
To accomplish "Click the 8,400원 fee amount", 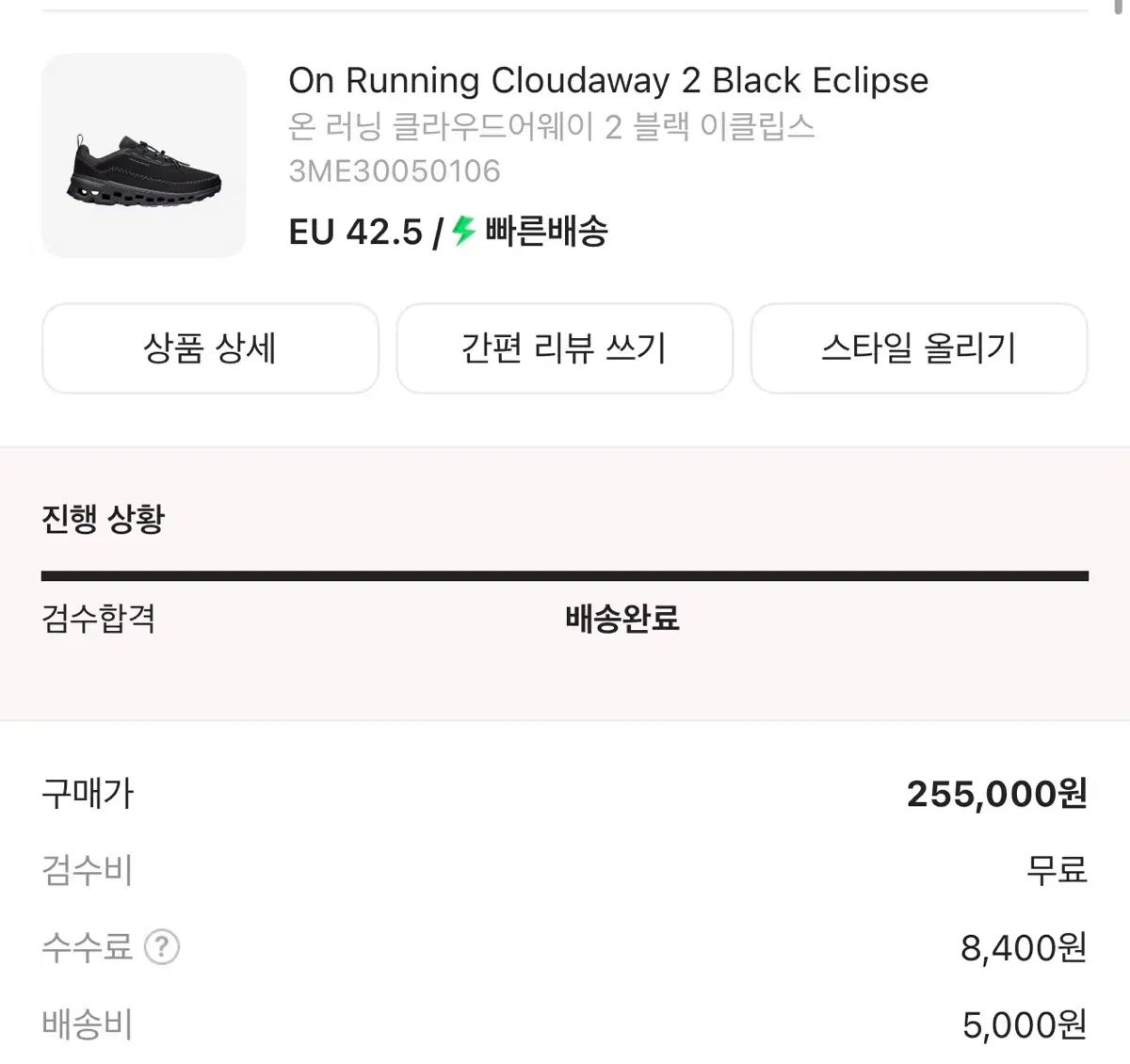I will (x=1024, y=947).
